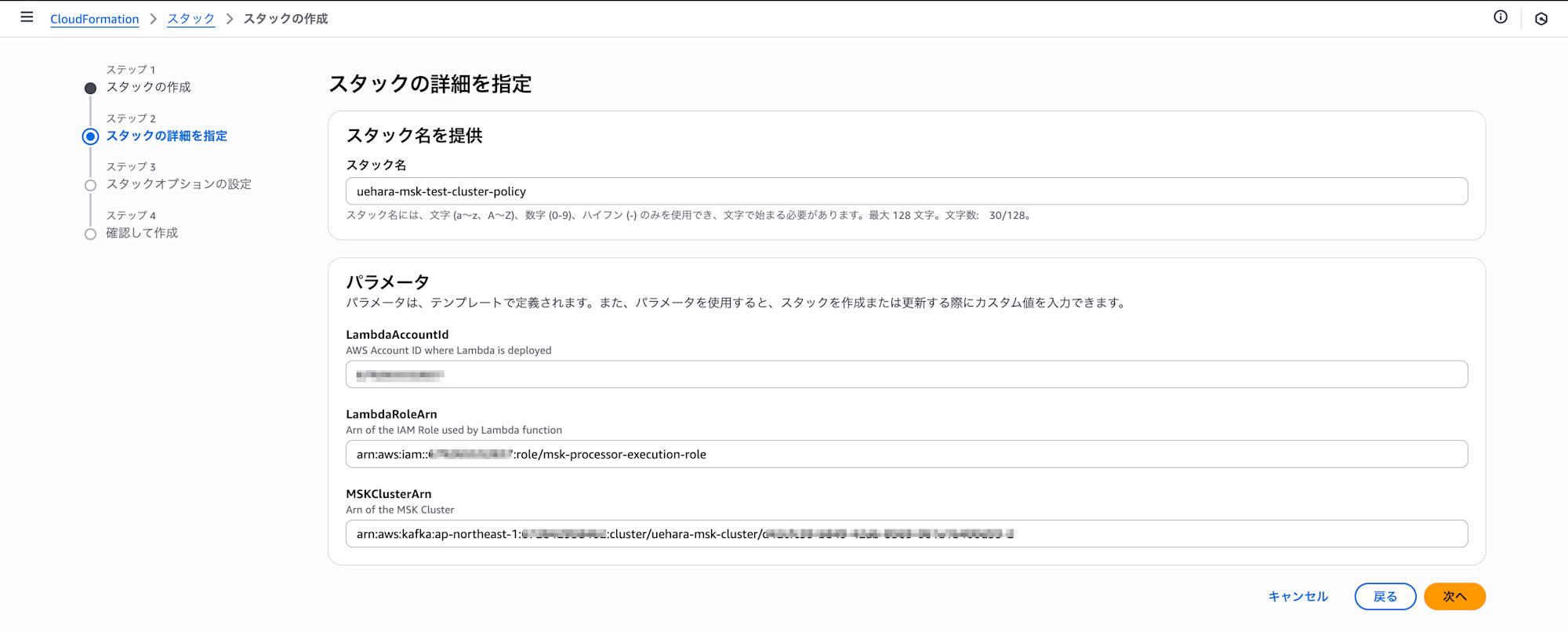This screenshot has width=1568, height=632.
Task: Click the ステップ 3 label
Action: pyautogui.click(x=131, y=167)
